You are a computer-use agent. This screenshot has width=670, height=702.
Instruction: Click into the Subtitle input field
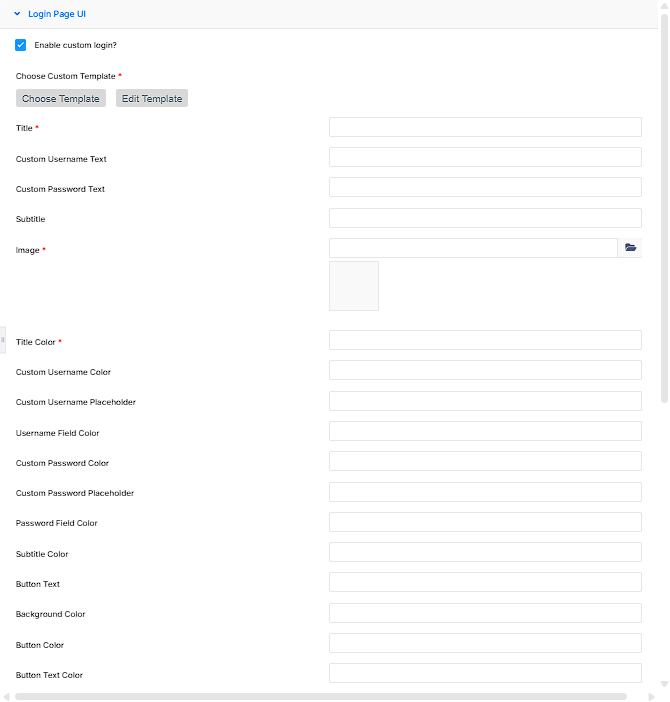(485, 218)
